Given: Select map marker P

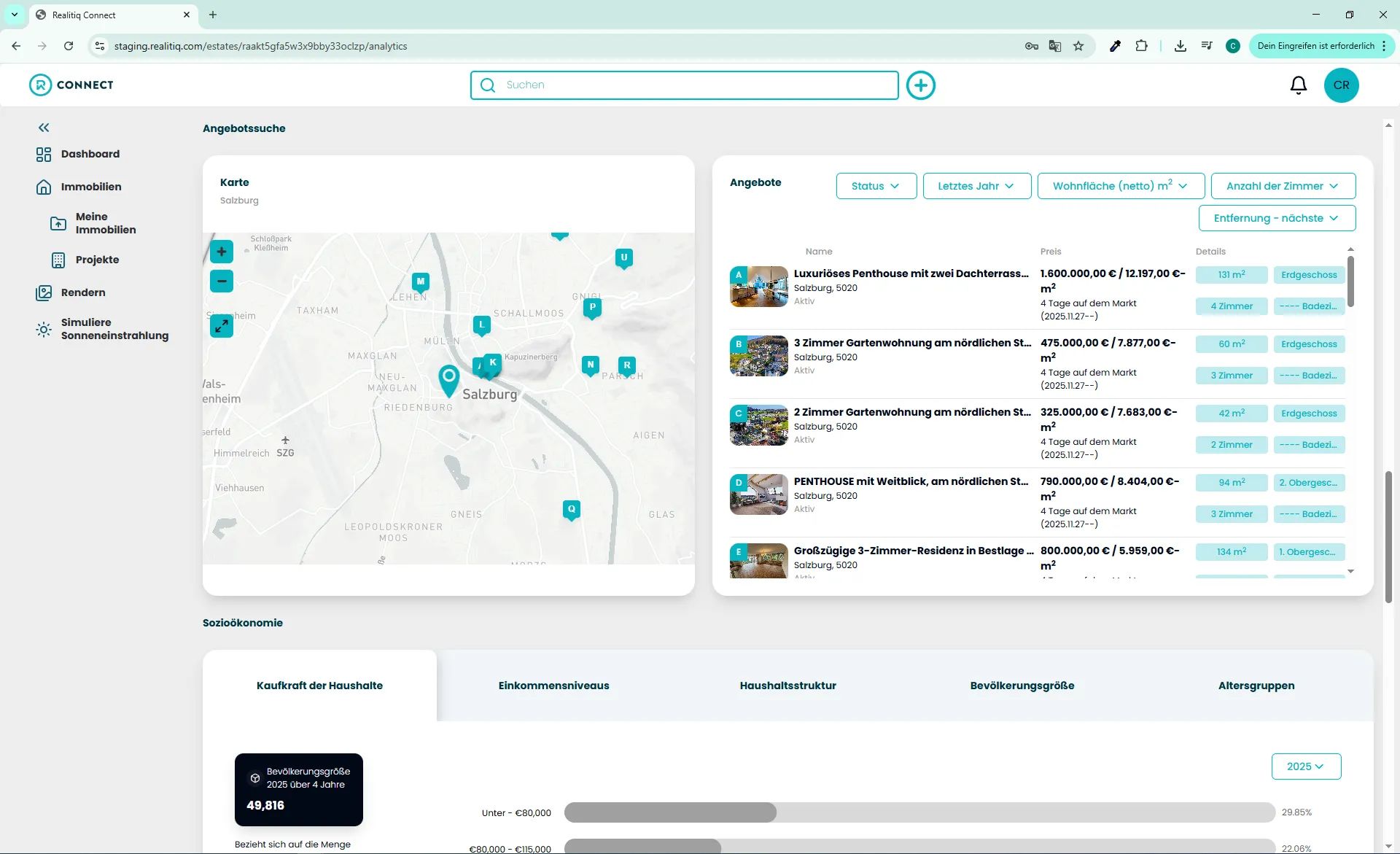Looking at the screenshot, I should pyautogui.click(x=593, y=308).
